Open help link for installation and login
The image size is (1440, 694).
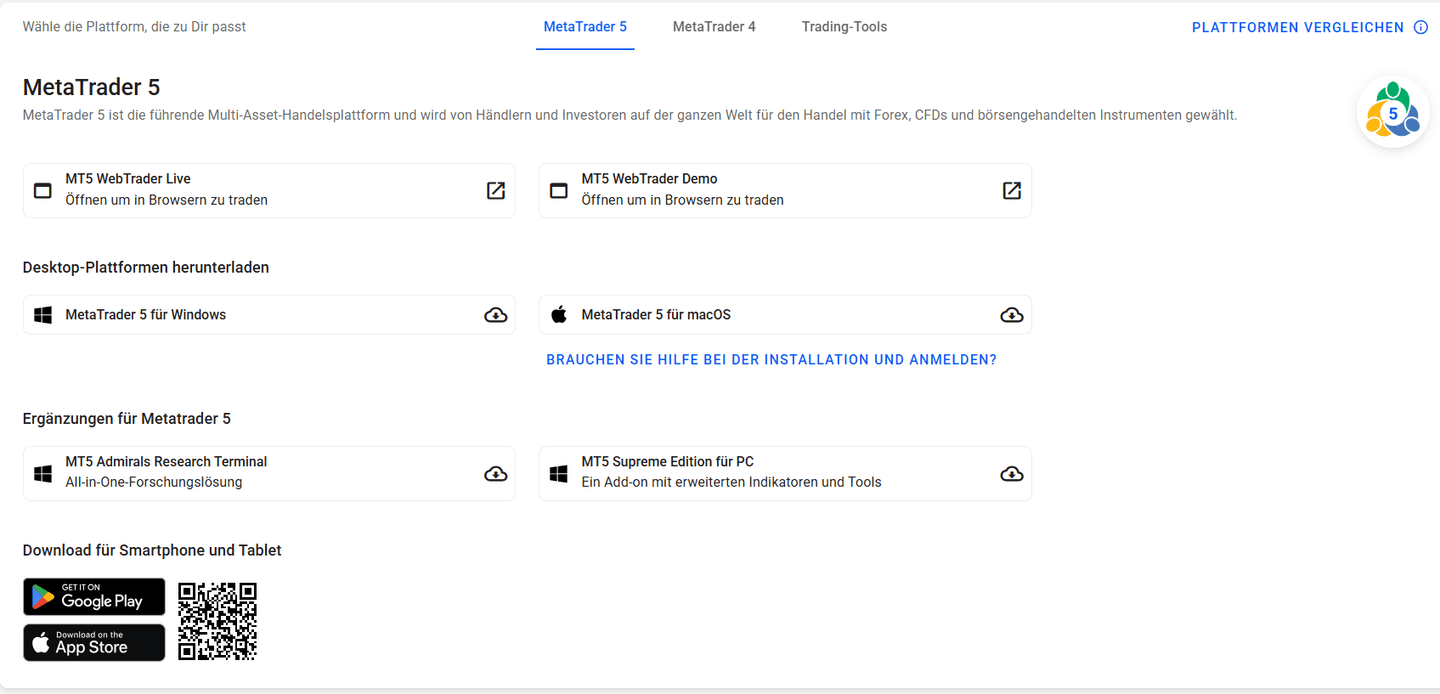pos(771,359)
